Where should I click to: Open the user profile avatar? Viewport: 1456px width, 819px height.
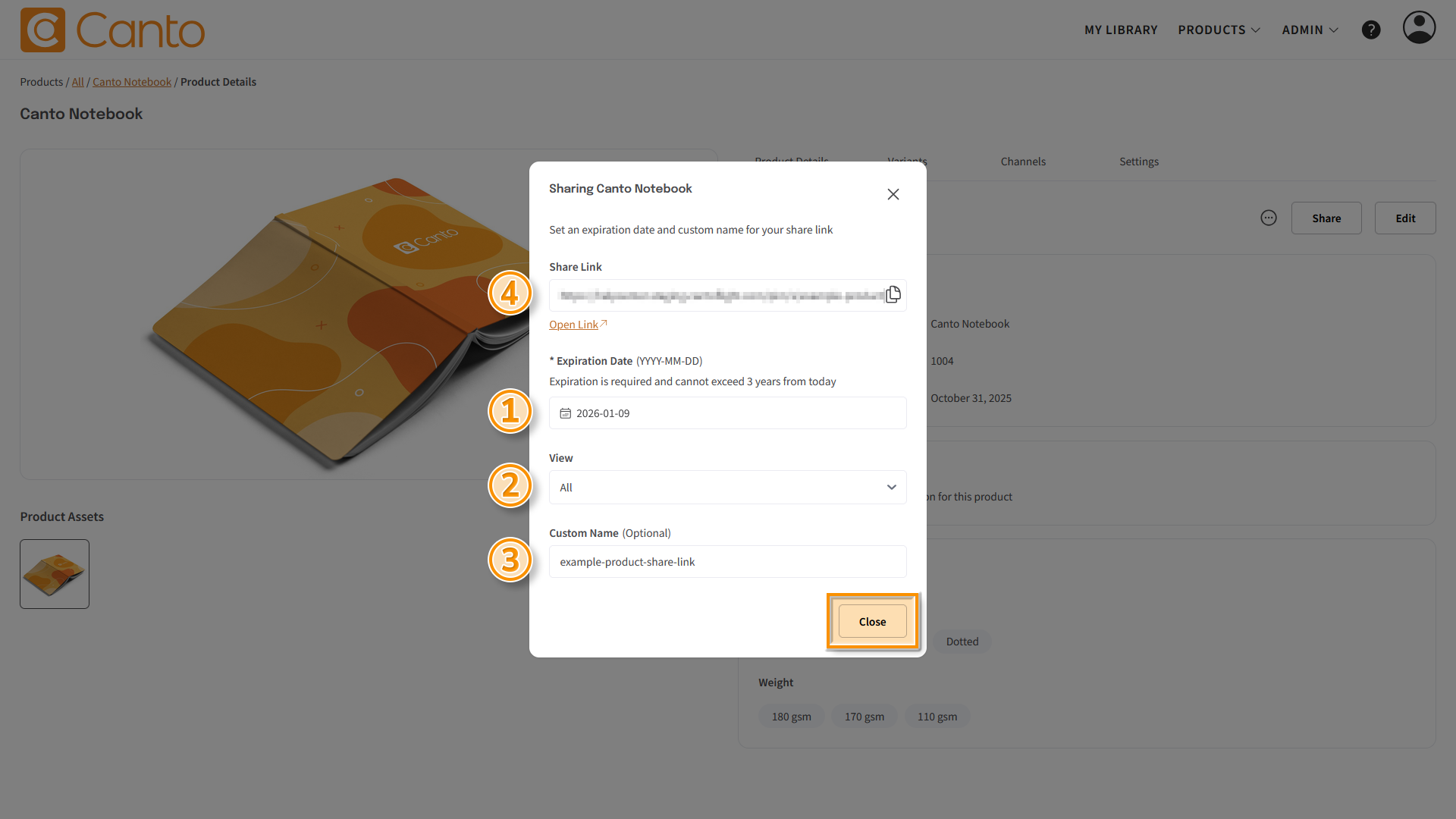click(1419, 28)
